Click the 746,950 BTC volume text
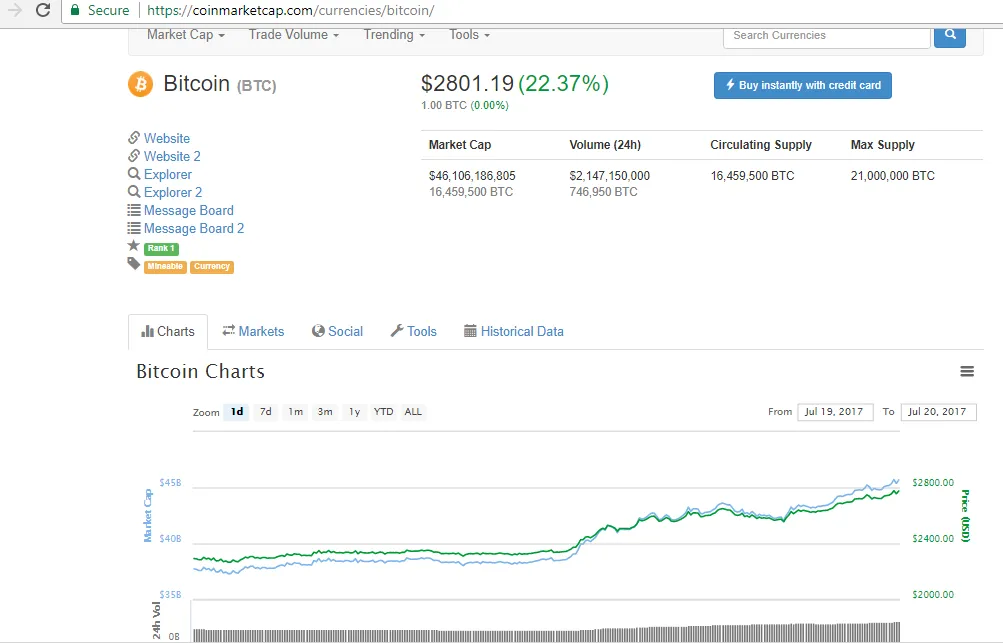1003x643 pixels. click(603, 191)
